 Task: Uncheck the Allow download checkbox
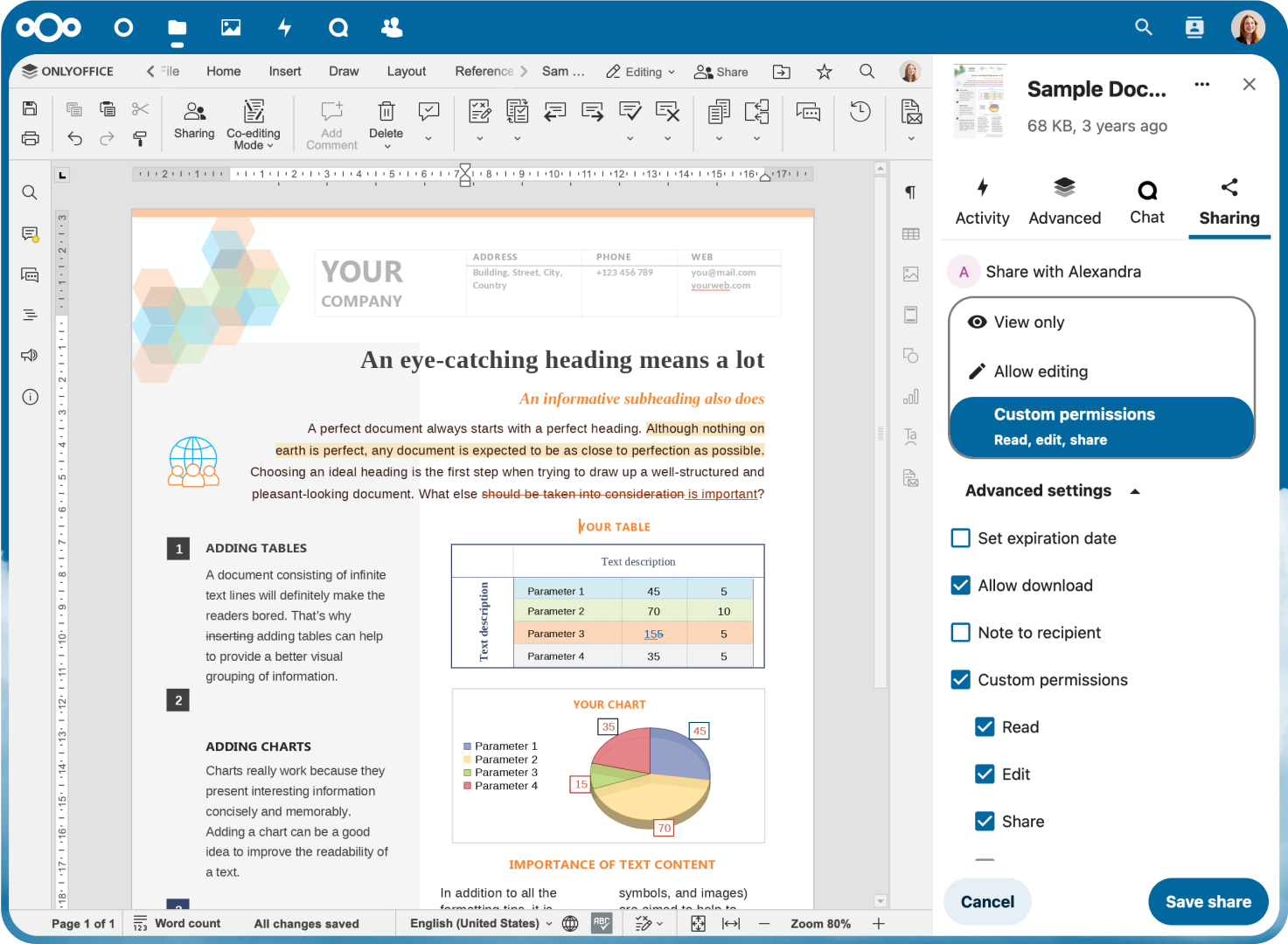point(960,586)
